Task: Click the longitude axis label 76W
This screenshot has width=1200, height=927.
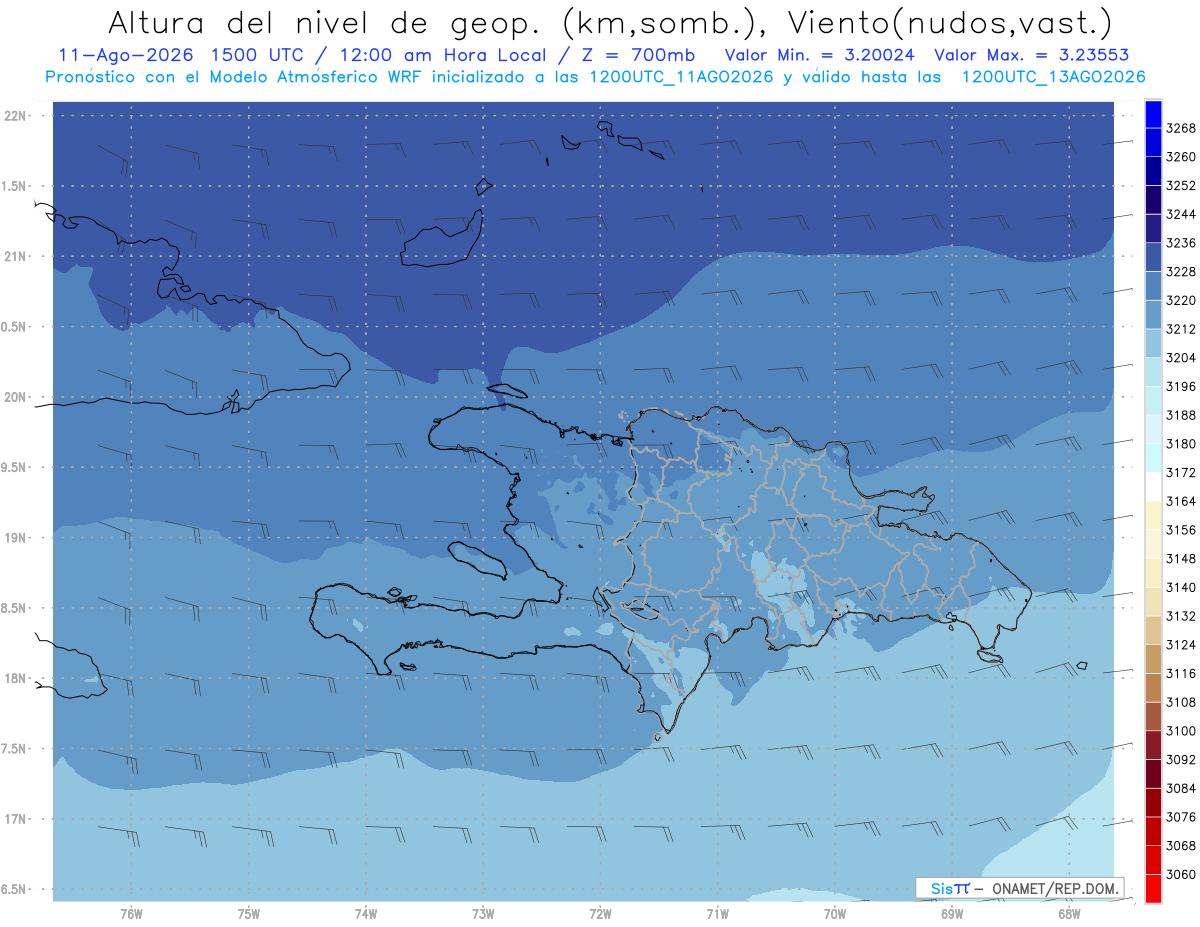Action: click(131, 914)
